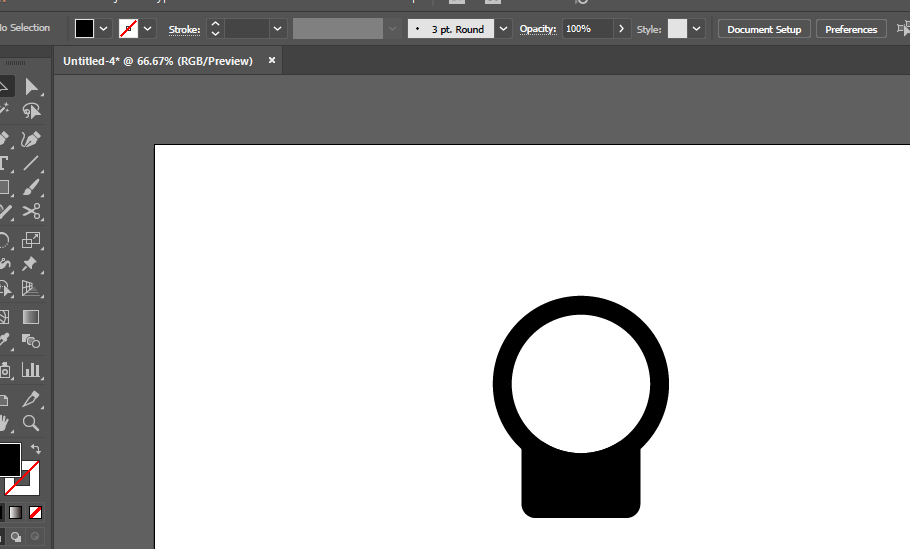Set paint mode to Gradient
The height and width of the screenshot is (549, 910).
pyautogui.click(x=16, y=512)
